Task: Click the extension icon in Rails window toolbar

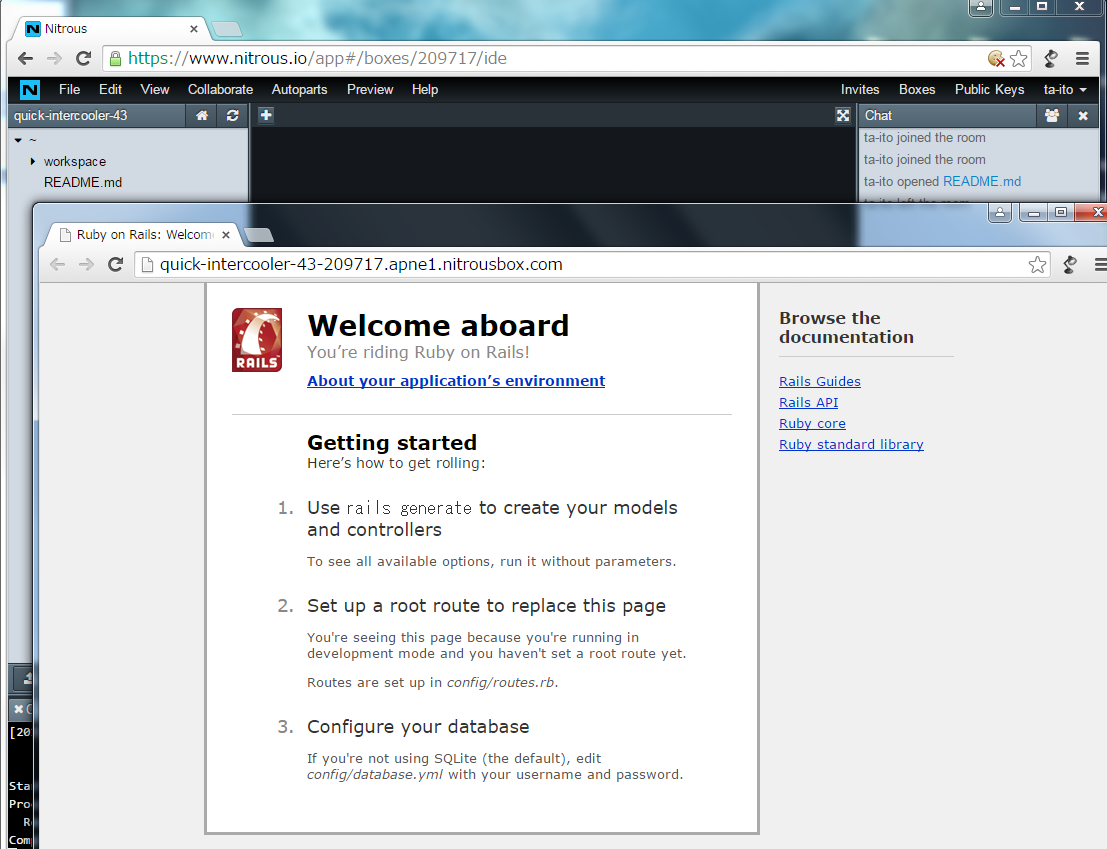Action: coord(1070,265)
